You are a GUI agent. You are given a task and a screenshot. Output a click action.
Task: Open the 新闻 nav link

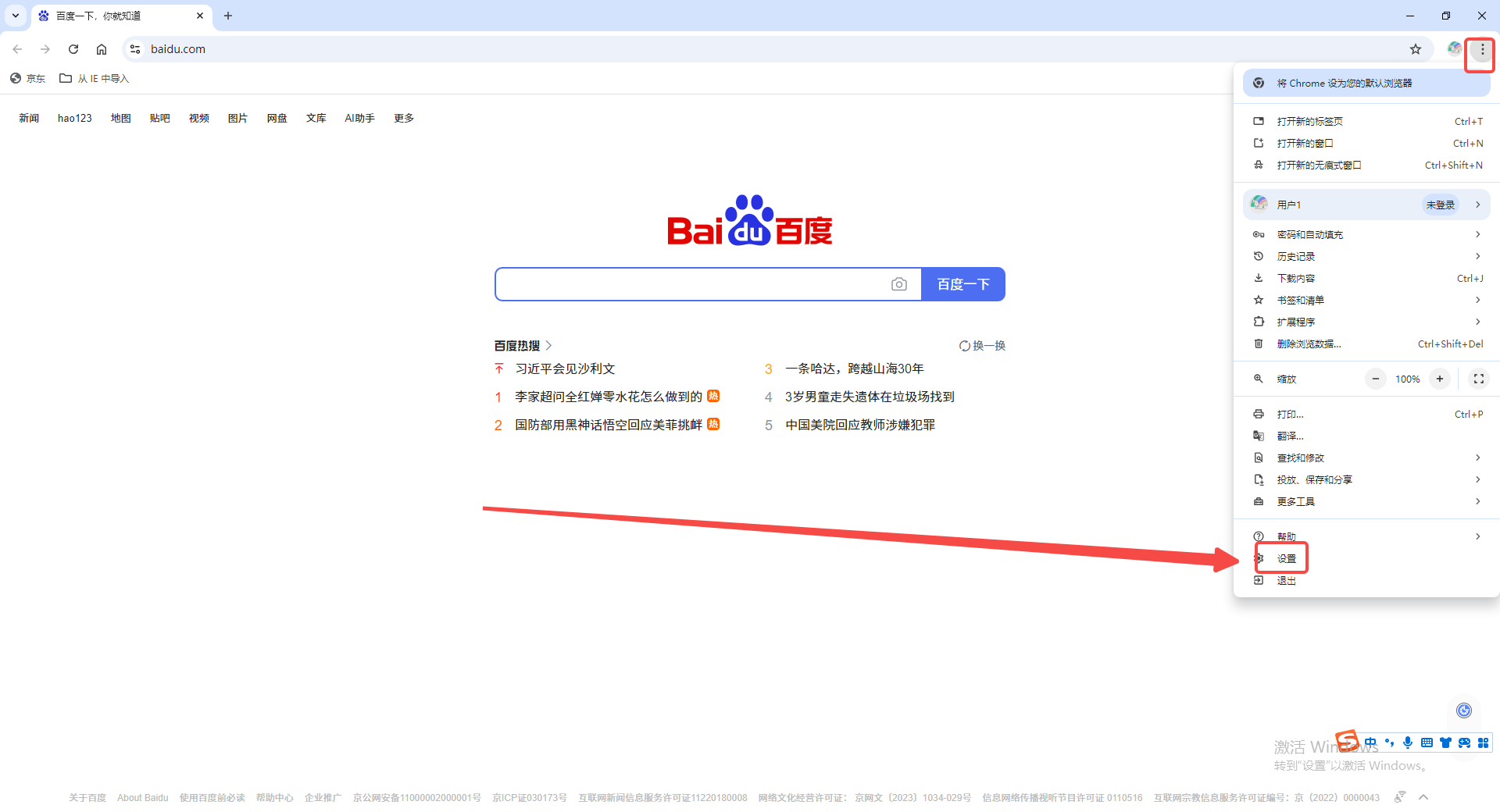click(29, 118)
